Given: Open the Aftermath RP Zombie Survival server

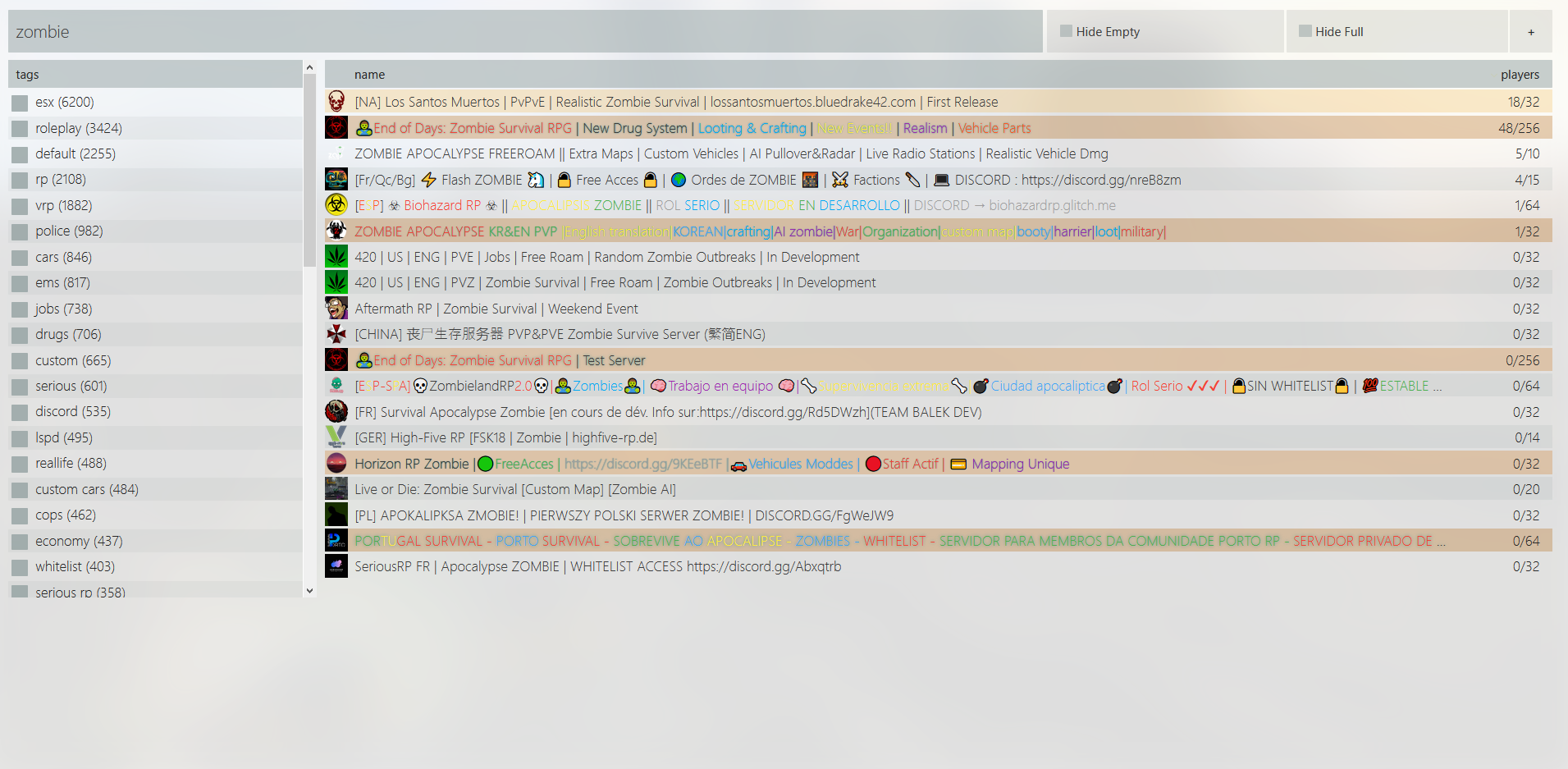Looking at the screenshot, I should (x=939, y=309).
